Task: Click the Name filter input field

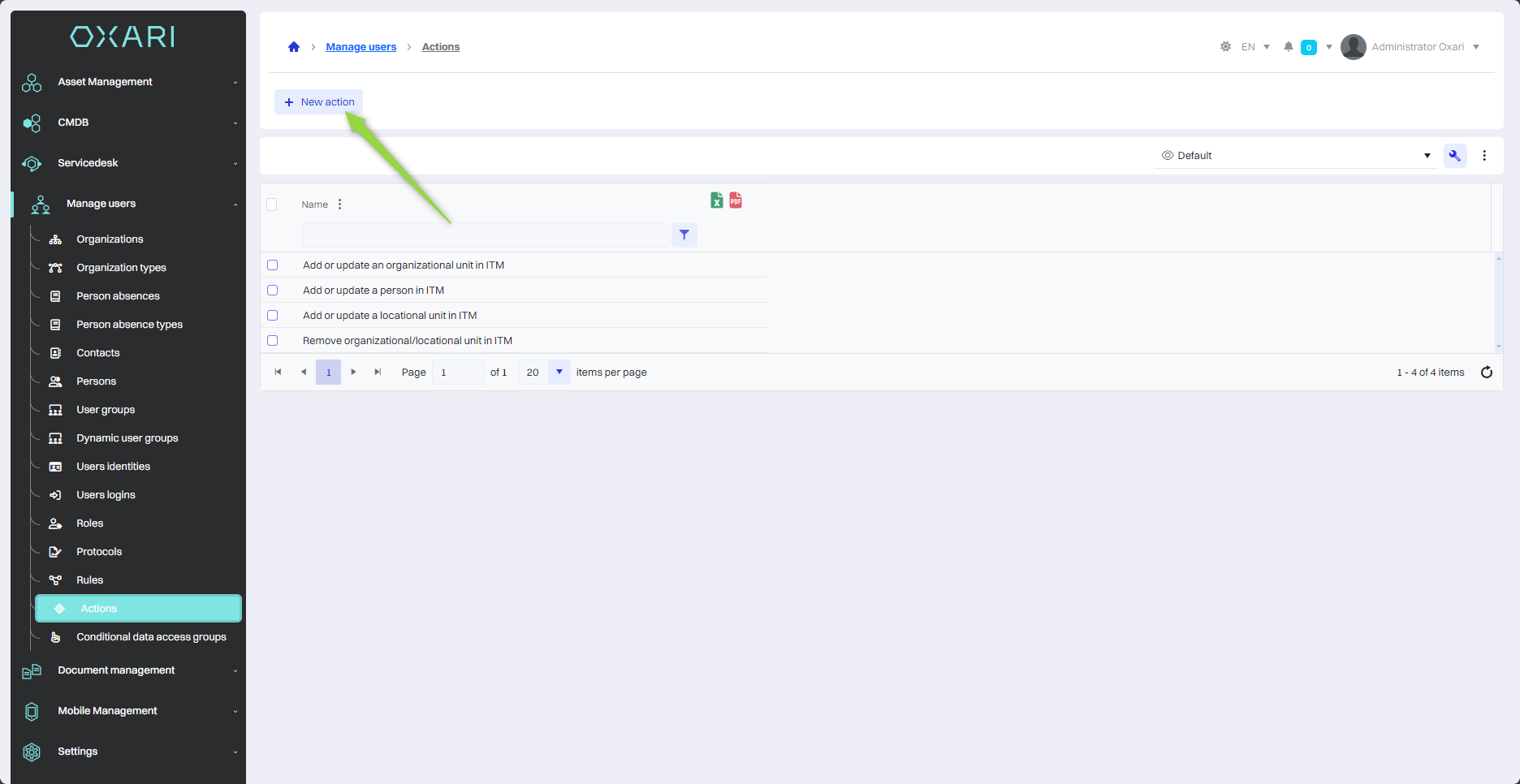Action: 485,235
